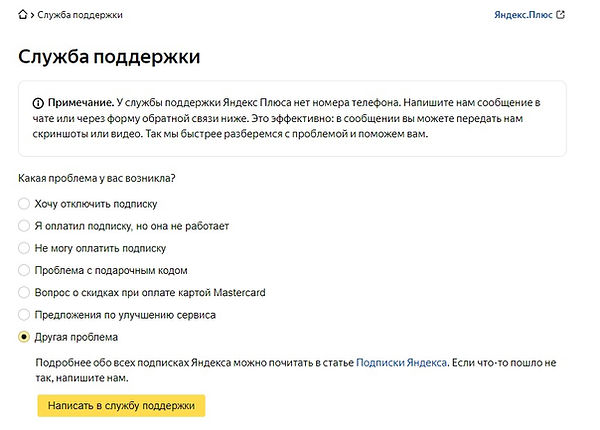The width and height of the screenshot is (600, 430).
Task: Click the selected 'Другая проблема' radio button
Action: pos(24,337)
